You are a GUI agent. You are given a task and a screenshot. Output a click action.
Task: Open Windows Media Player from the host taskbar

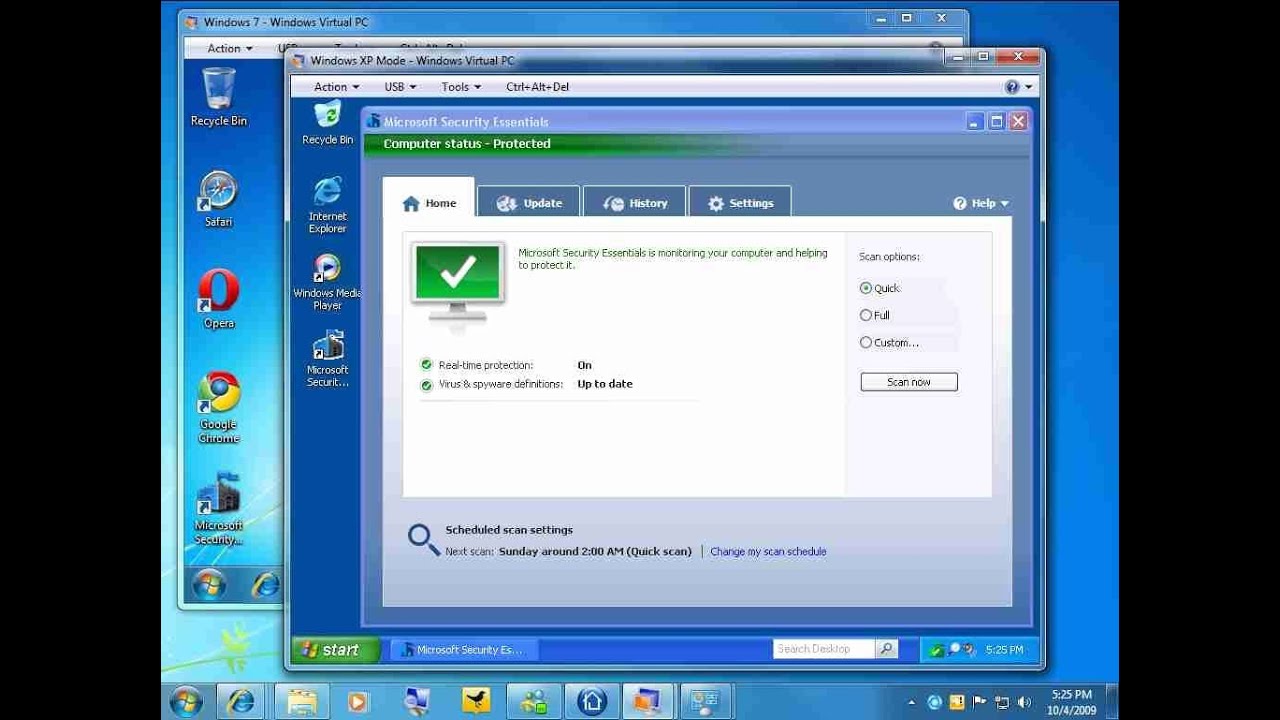tap(358, 701)
